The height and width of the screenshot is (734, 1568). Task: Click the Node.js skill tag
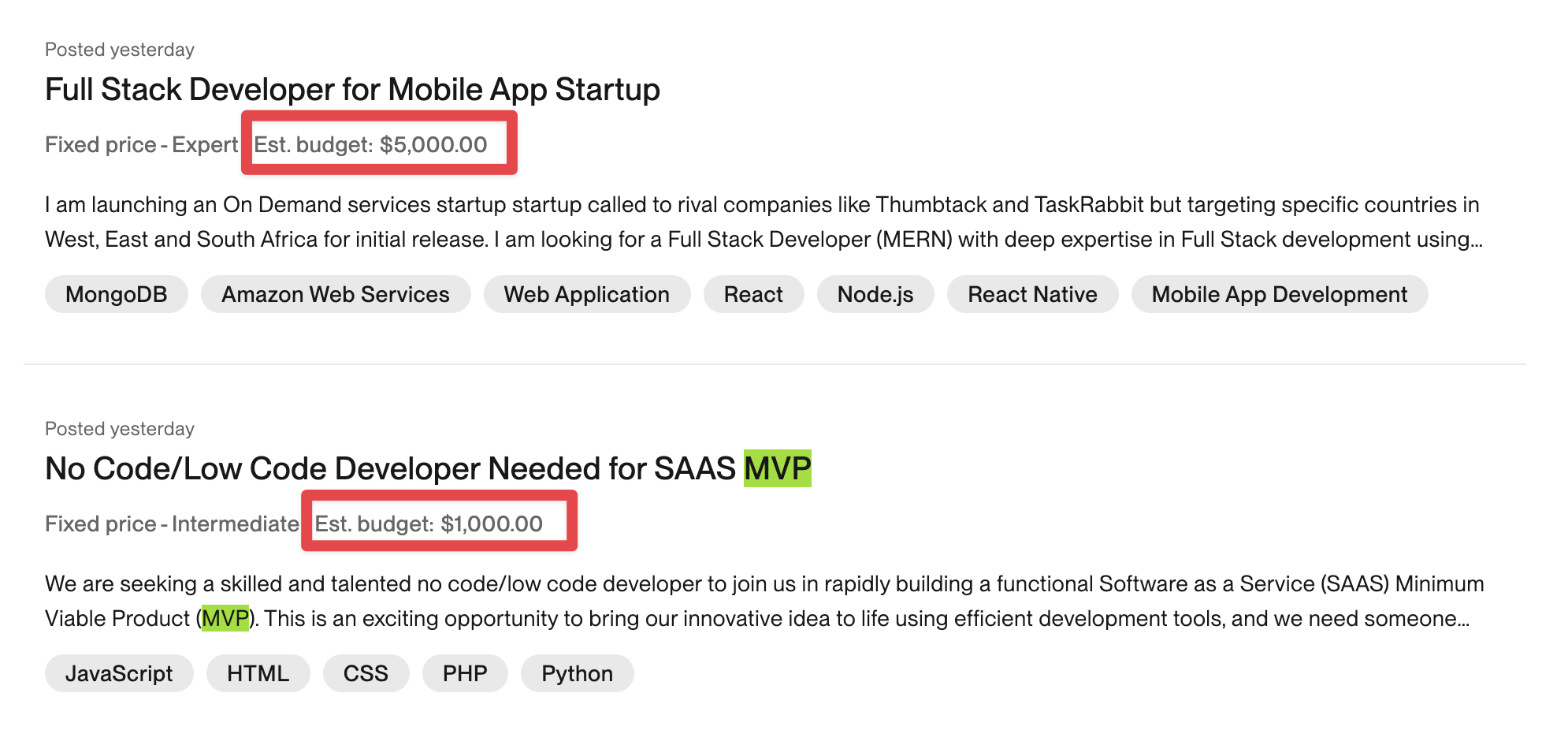point(875,295)
